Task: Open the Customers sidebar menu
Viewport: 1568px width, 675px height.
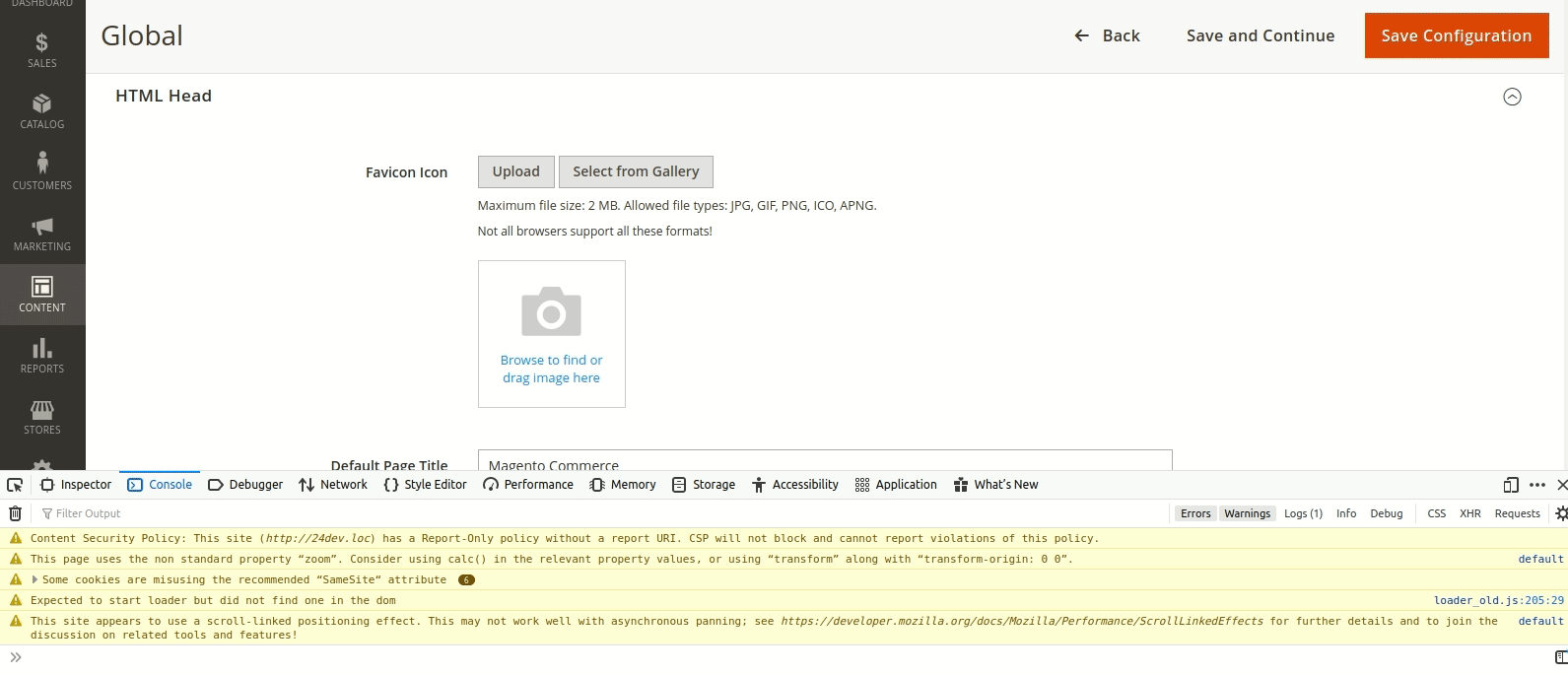Action: [x=42, y=172]
